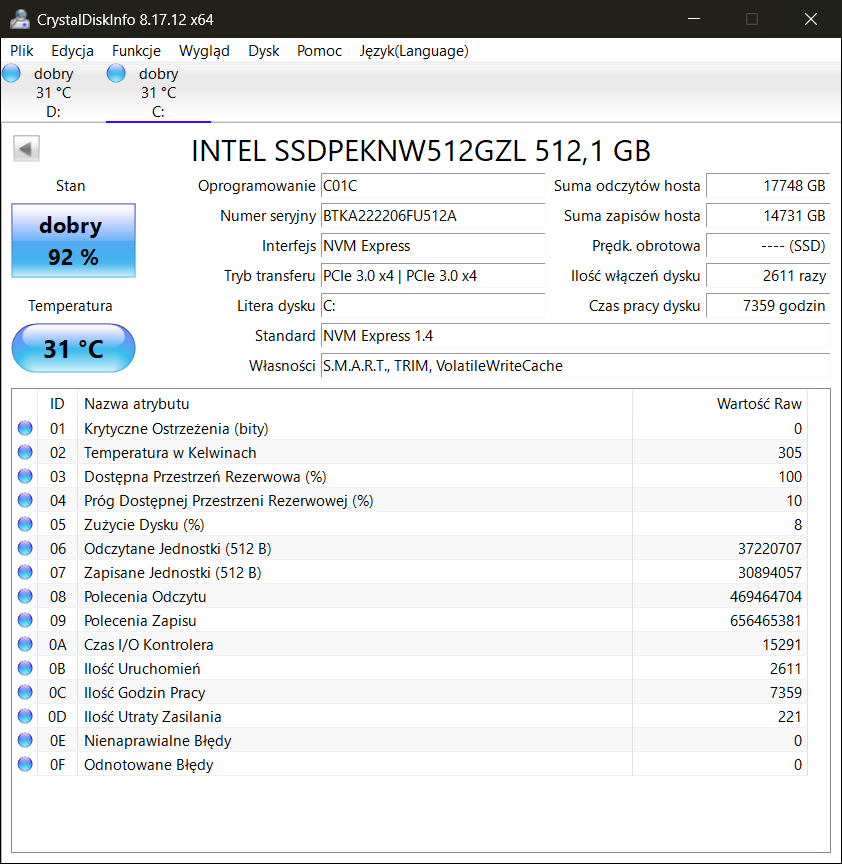
Task: Click the serial number field
Action: [x=432, y=216]
